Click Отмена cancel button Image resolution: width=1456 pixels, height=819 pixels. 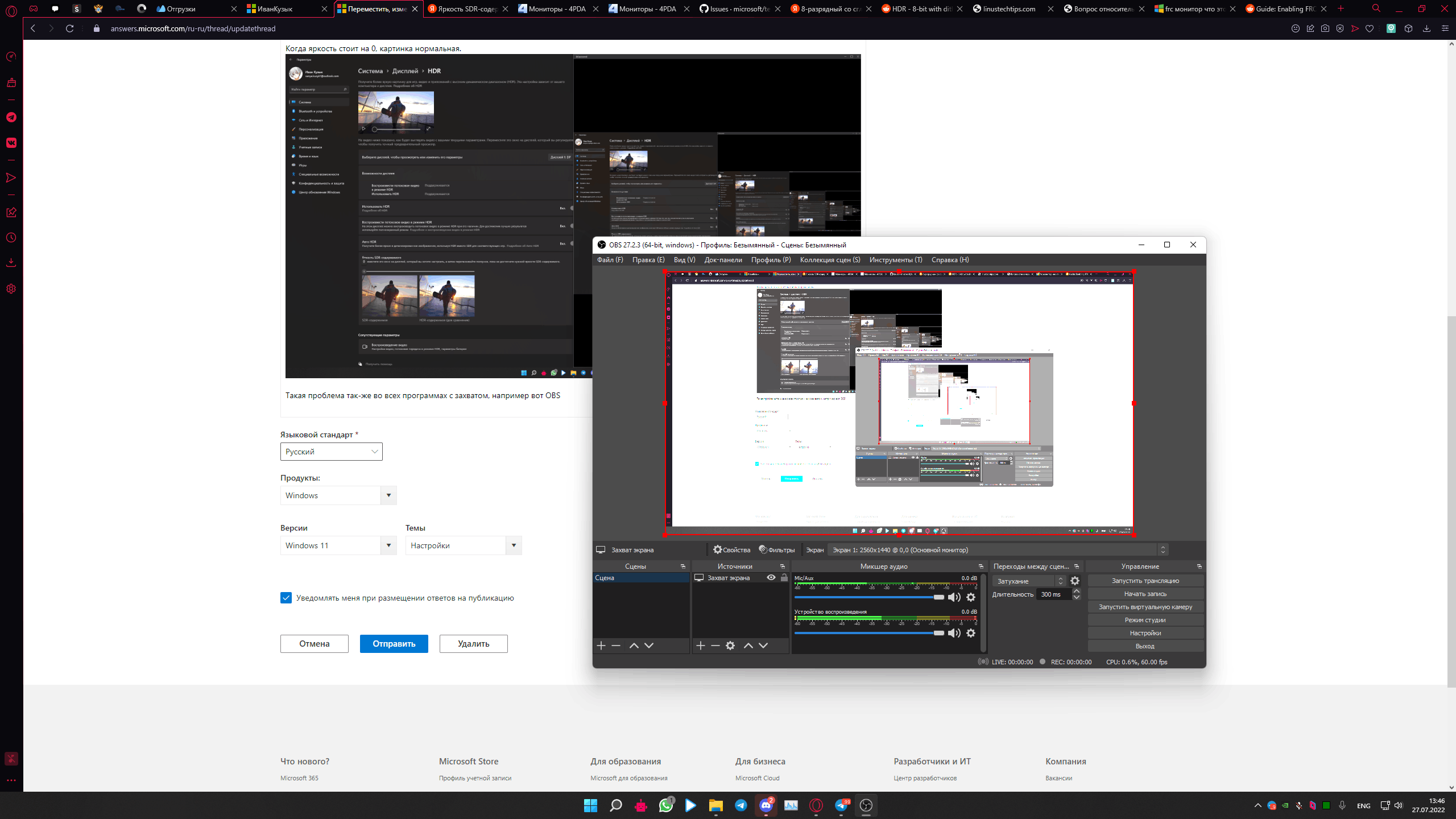(x=315, y=644)
